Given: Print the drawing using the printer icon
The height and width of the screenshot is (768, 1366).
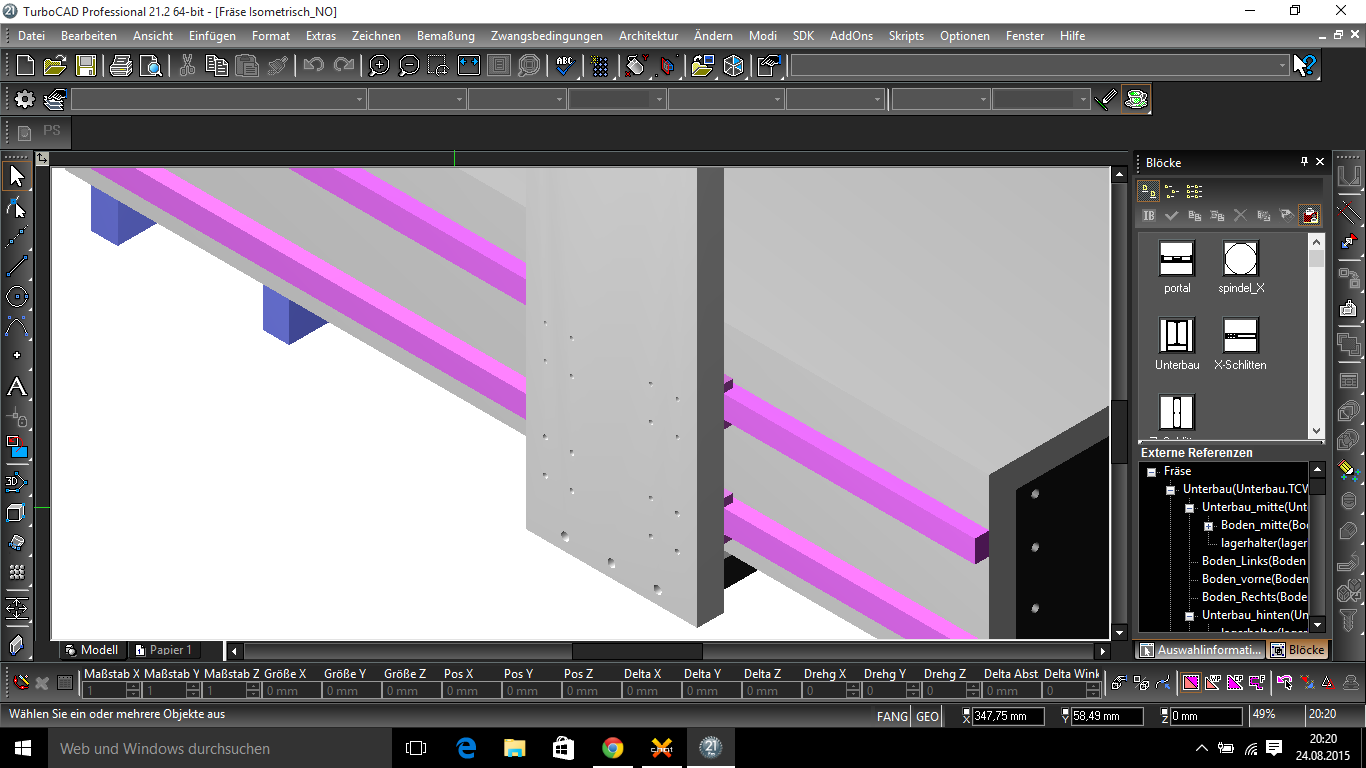Looking at the screenshot, I should (121, 66).
